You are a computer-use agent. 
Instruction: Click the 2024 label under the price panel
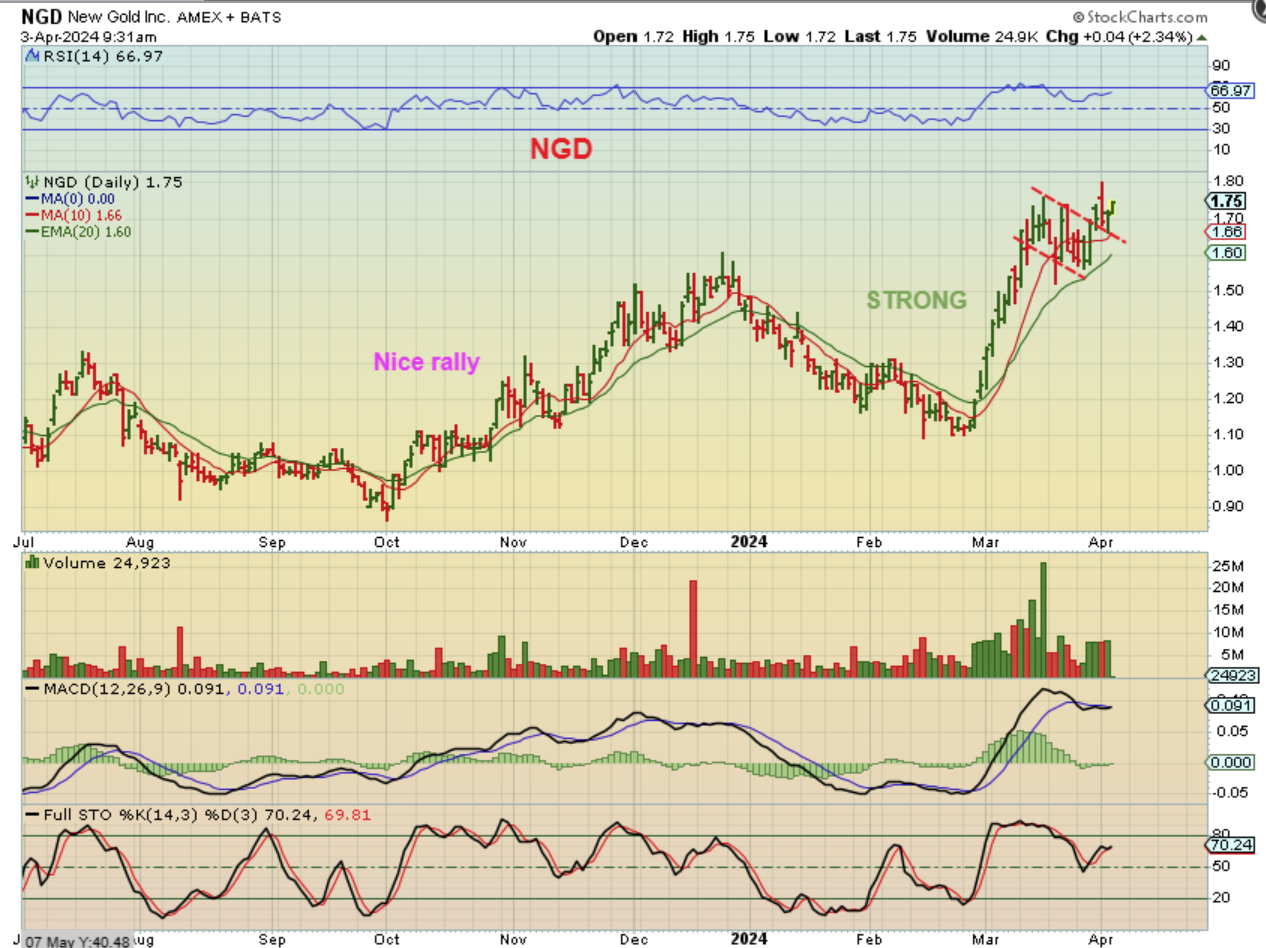tap(749, 542)
